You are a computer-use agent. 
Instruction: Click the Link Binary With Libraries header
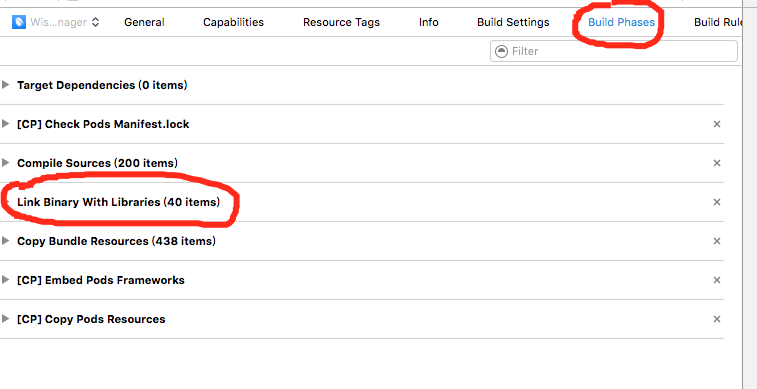[118, 202]
